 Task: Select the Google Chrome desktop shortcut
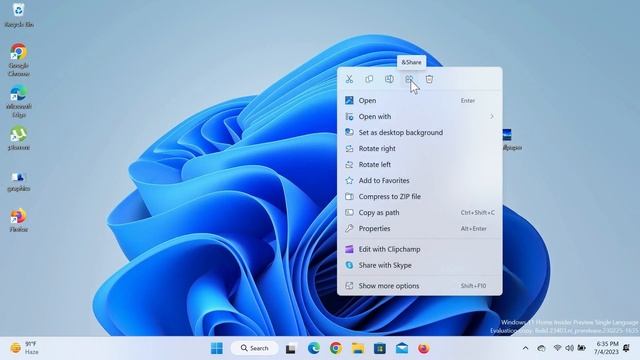click(19, 60)
